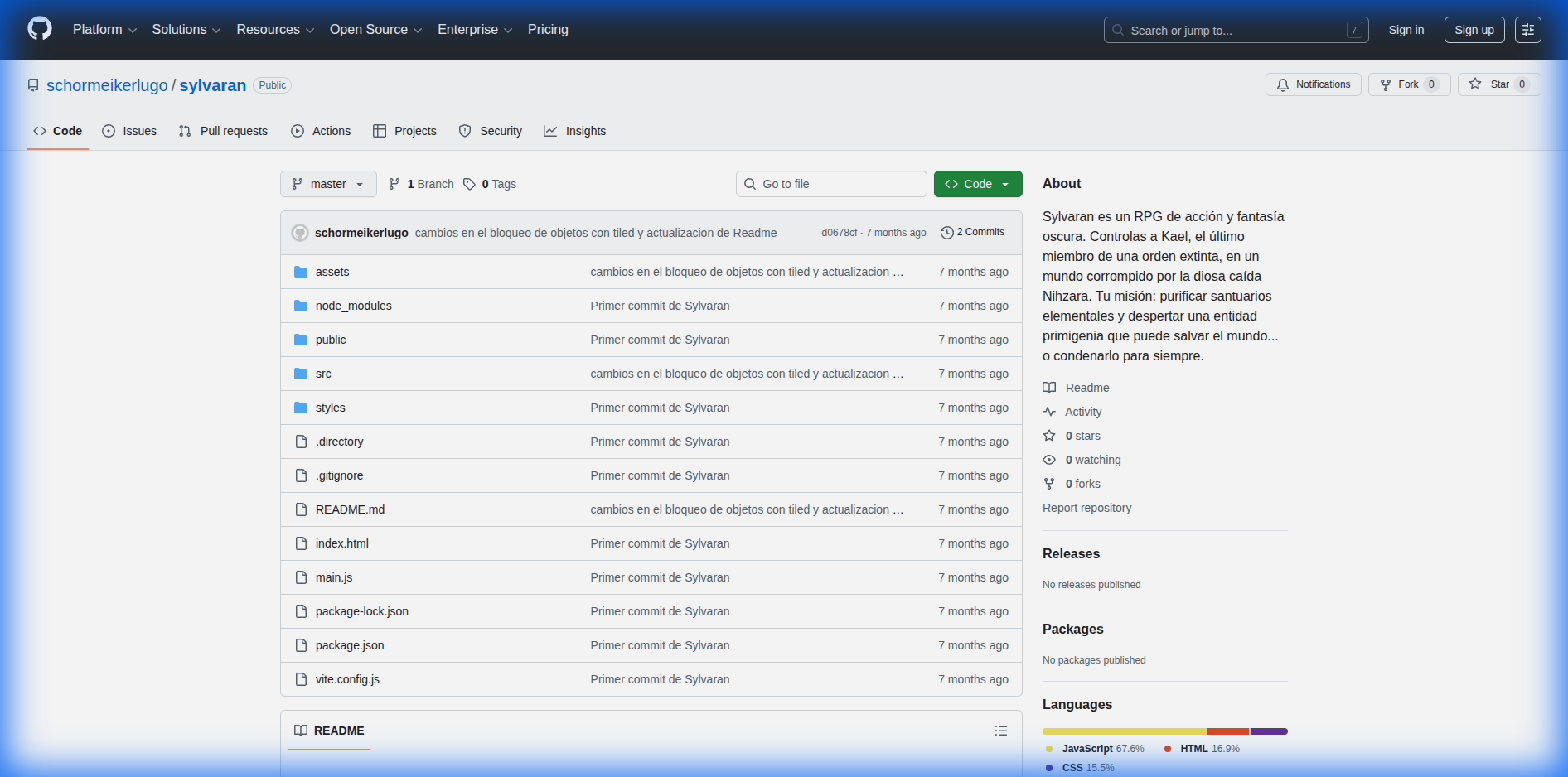Click the Tags icon with 0 tags
Screen dimensions: 1568x777
tap(469, 184)
